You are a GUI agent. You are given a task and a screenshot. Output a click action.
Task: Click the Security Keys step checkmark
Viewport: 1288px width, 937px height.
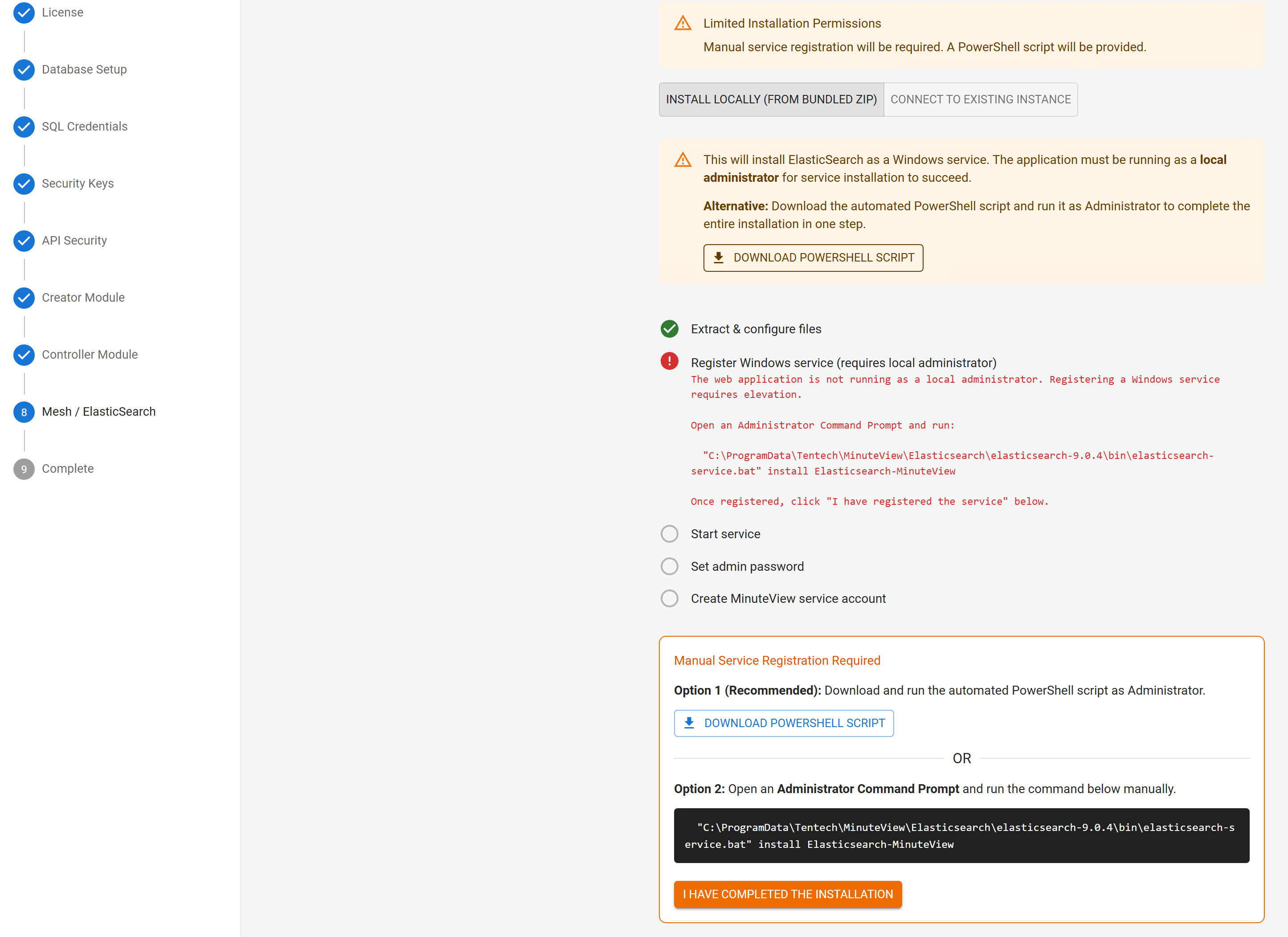[24, 184]
